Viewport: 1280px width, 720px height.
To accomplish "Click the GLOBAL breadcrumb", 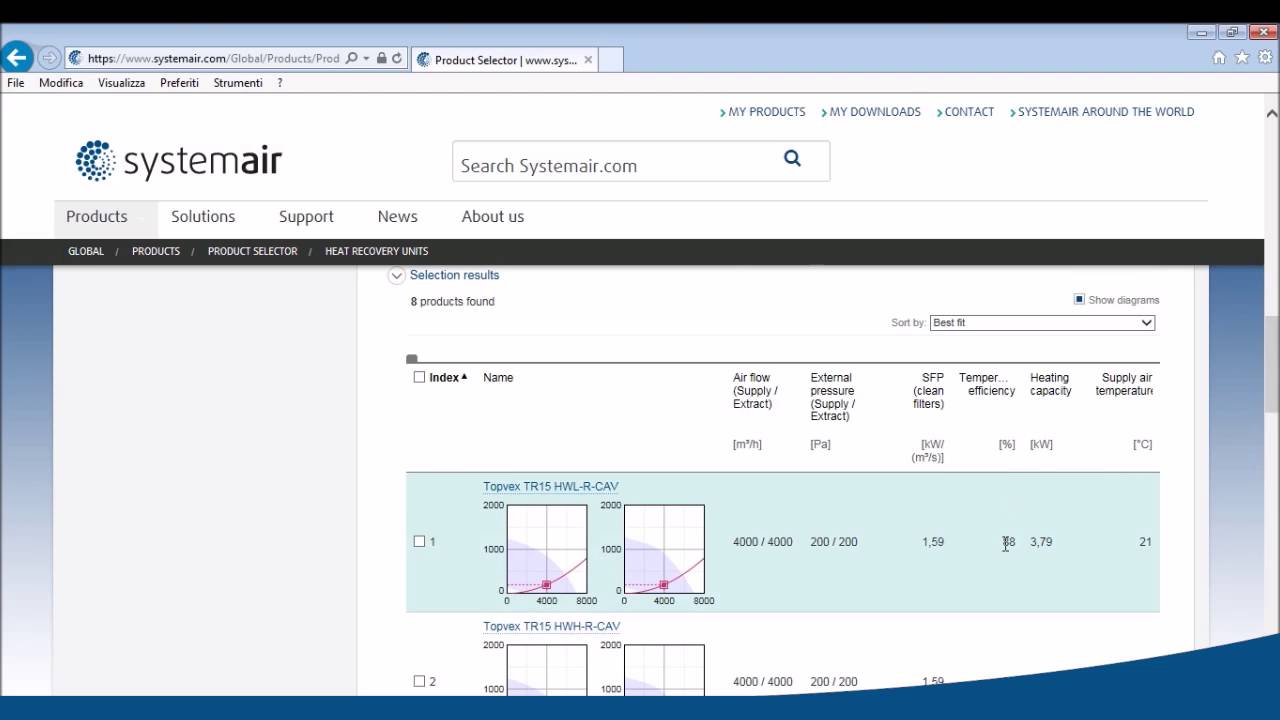I will (x=86, y=251).
